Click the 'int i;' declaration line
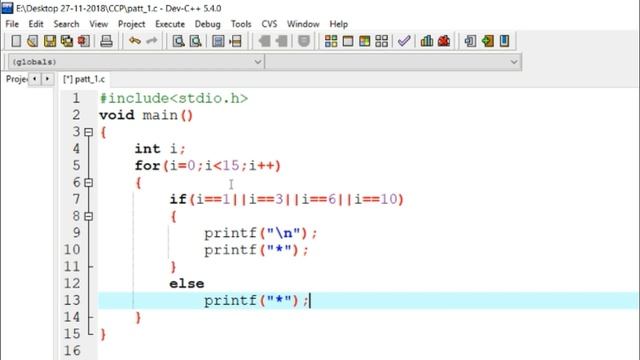This screenshot has height=360, width=640. pyautogui.click(x=160, y=149)
